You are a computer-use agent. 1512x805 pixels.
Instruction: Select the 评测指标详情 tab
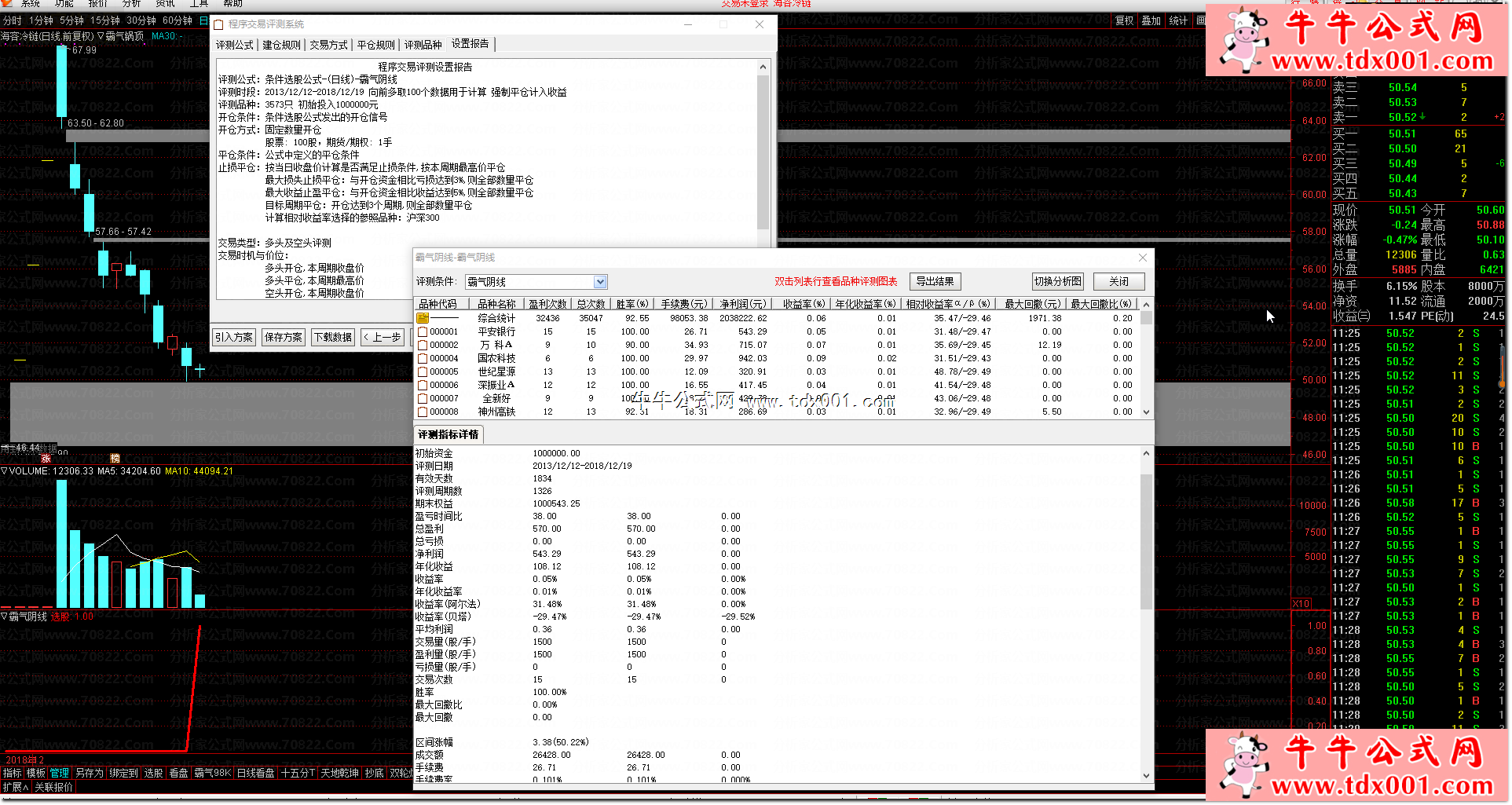pyautogui.click(x=448, y=434)
